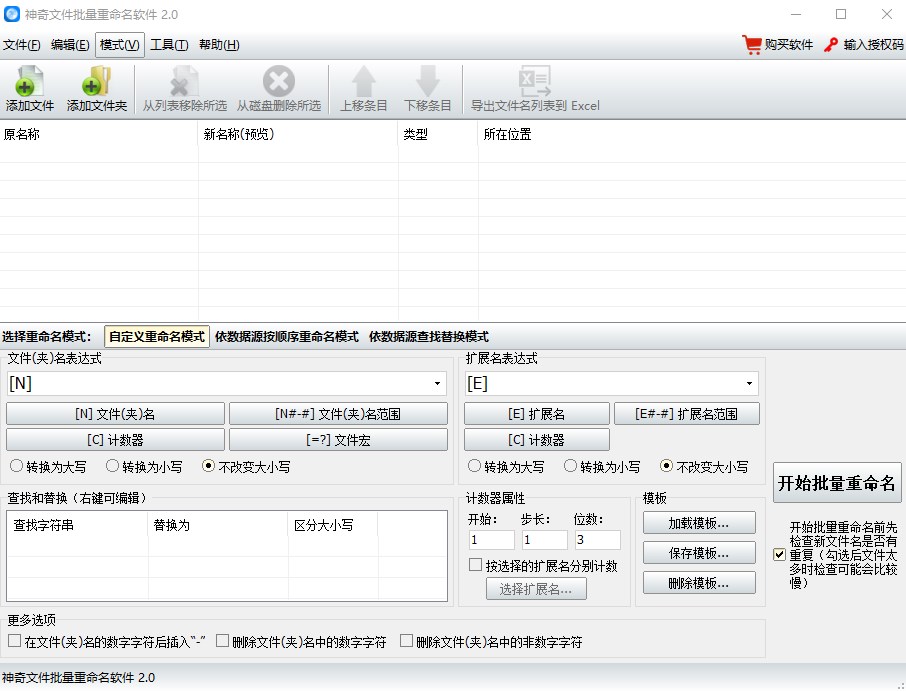This screenshot has height=691, width=906.
Task: Click the 下移条目 arrow icon
Action: click(428, 82)
